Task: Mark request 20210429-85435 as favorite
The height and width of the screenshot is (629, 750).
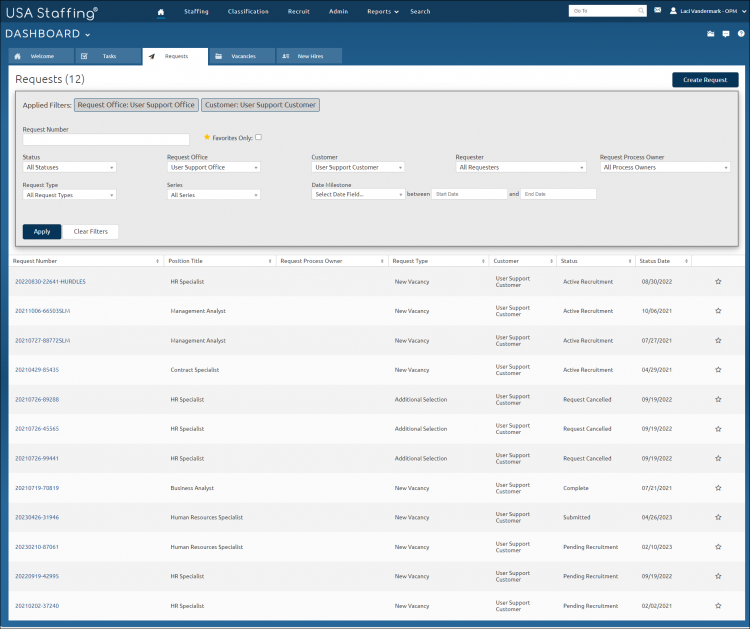Action: coord(718,370)
